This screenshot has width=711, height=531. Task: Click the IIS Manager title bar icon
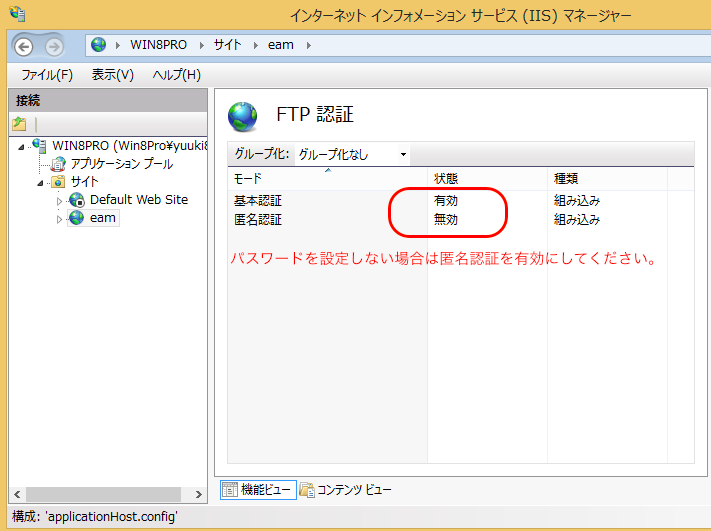click(17, 14)
